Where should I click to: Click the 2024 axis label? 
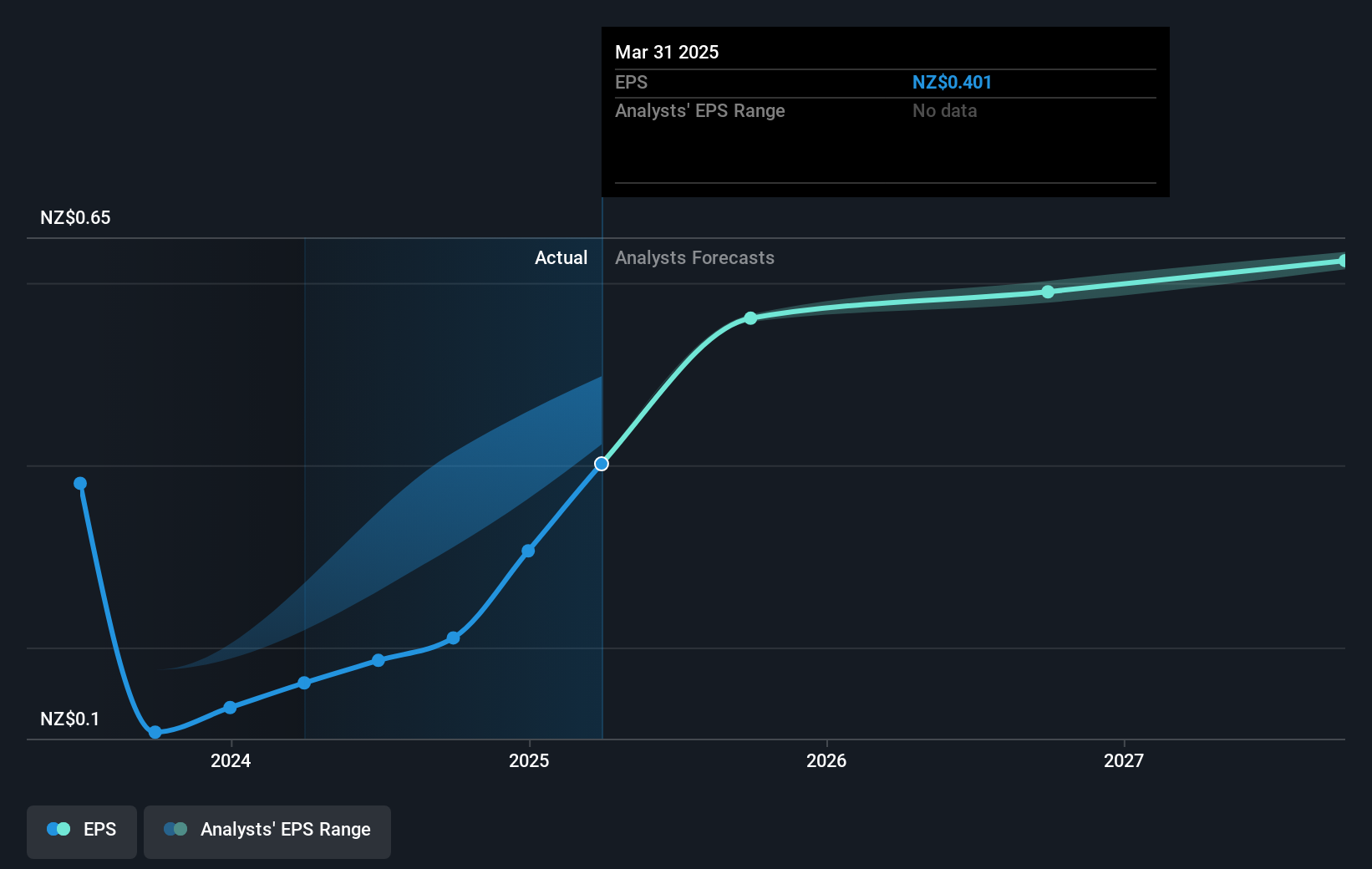(231, 760)
